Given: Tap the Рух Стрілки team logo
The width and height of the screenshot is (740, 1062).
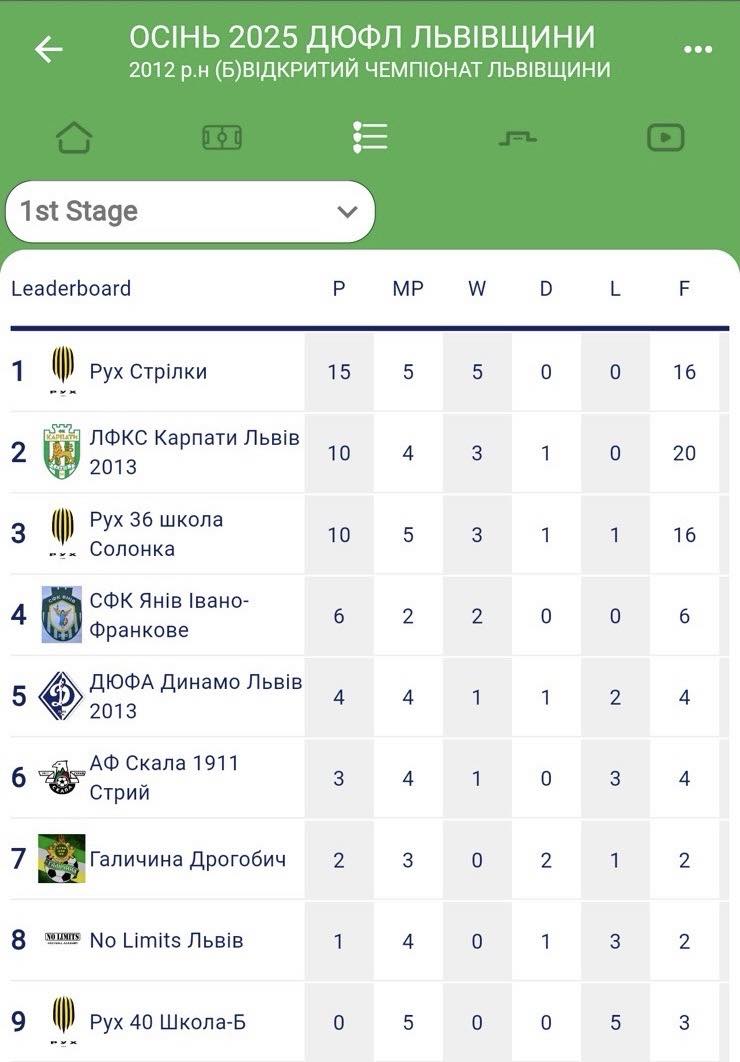Looking at the screenshot, I should (62, 372).
